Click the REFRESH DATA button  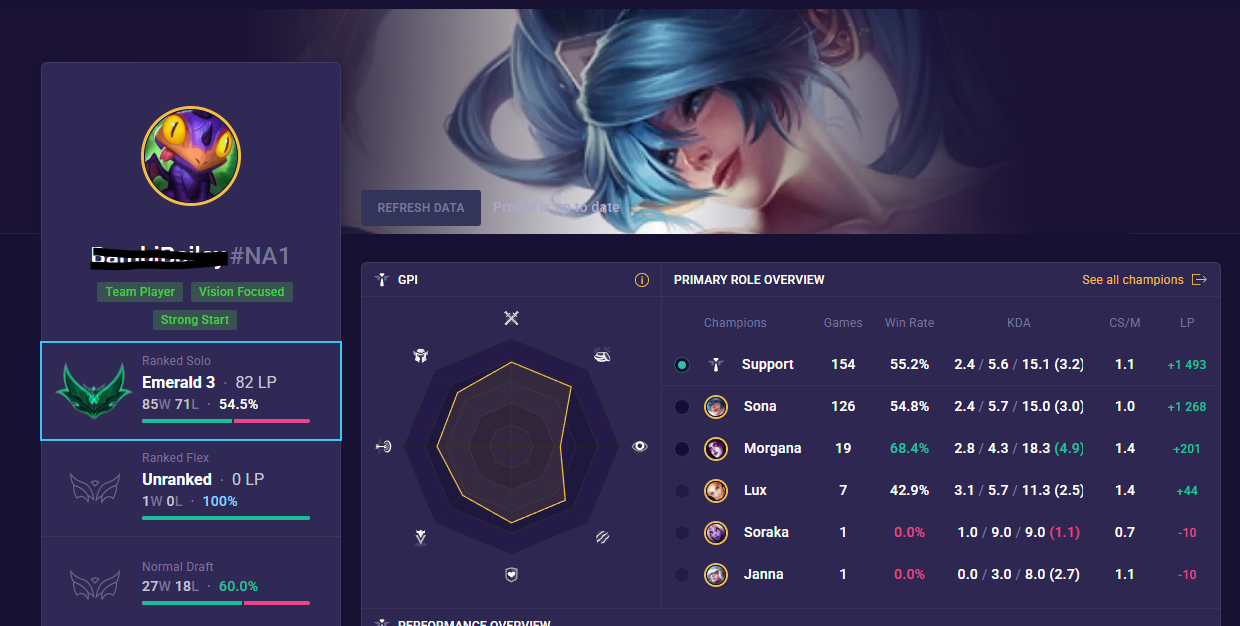[x=421, y=208]
